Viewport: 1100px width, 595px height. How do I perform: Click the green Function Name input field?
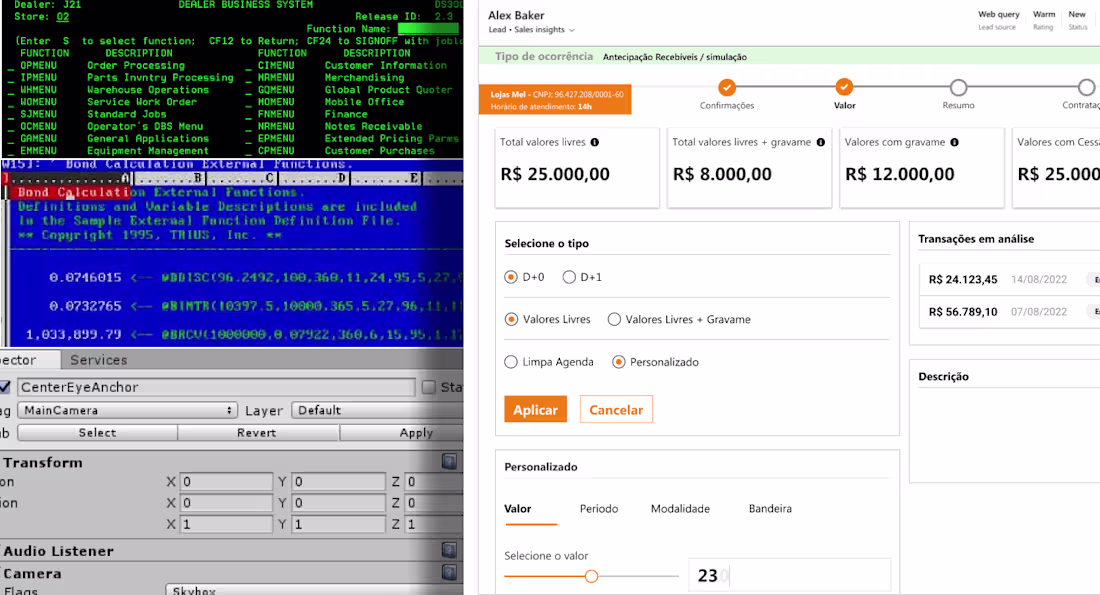[x=428, y=29]
